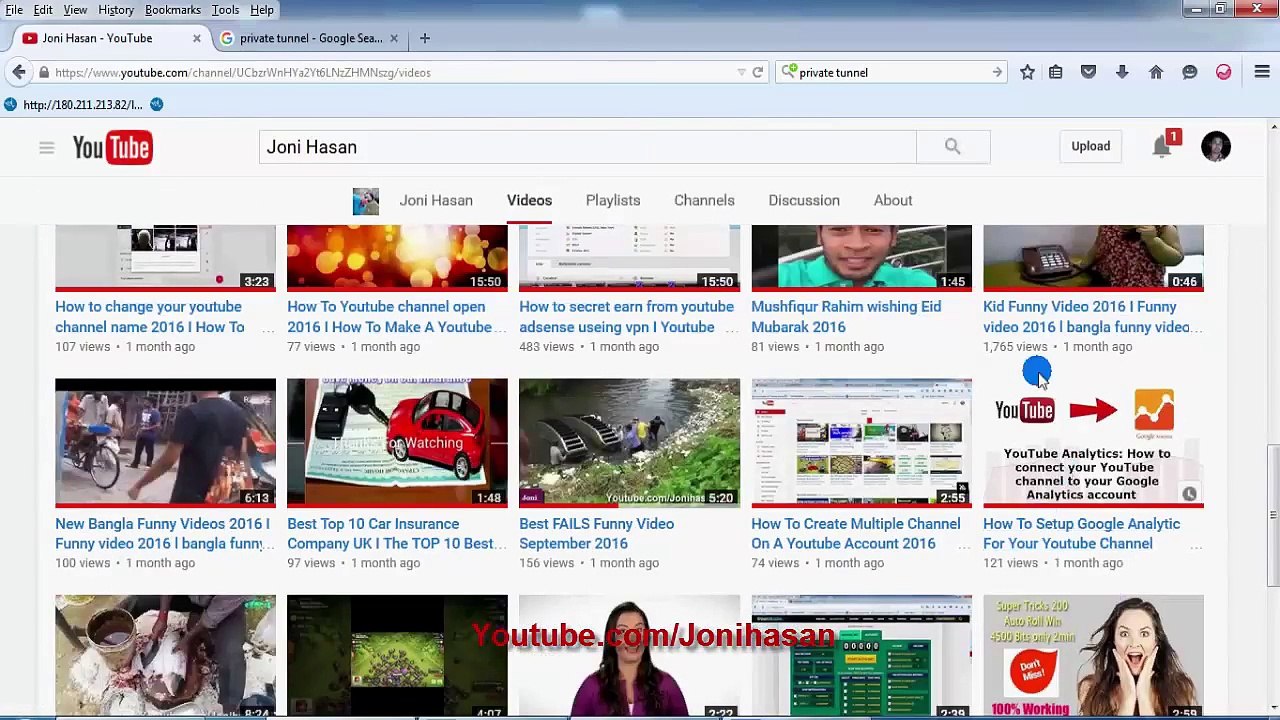Click the YouTube search magnifier button
This screenshot has height=720, width=1280.
point(952,147)
